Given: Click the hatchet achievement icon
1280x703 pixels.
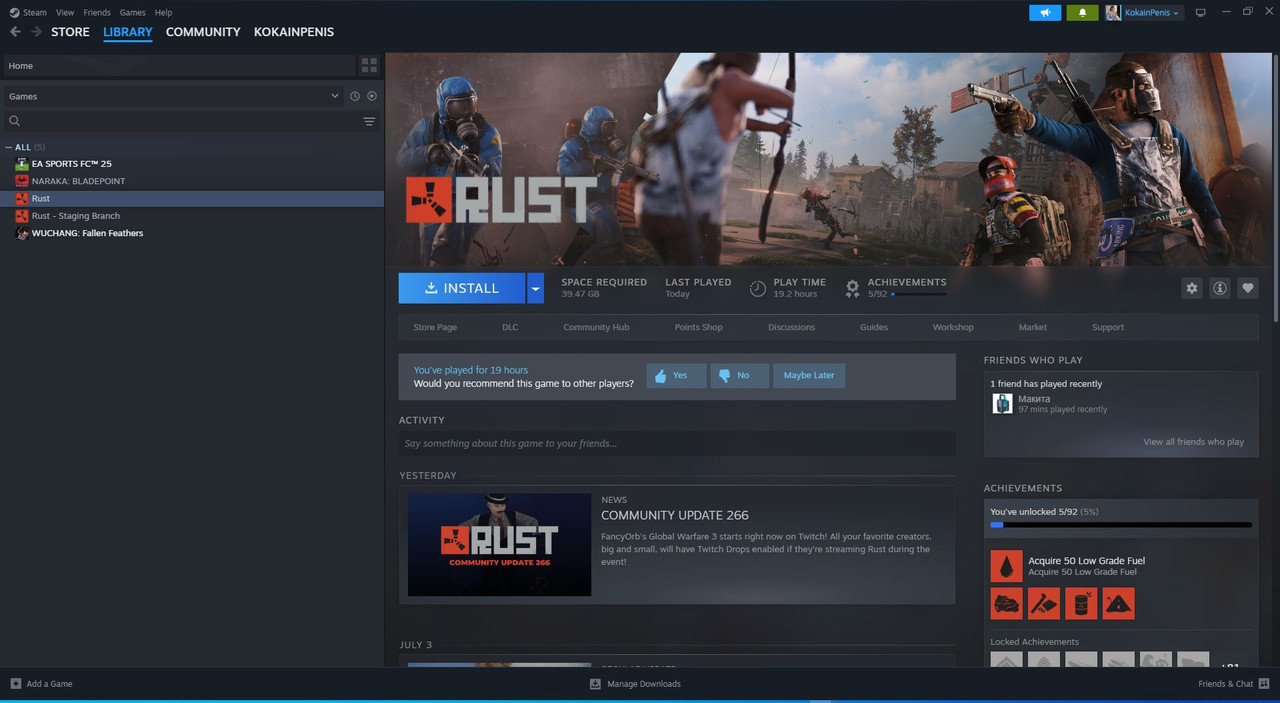Looking at the screenshot, I should pos(1043,603).
